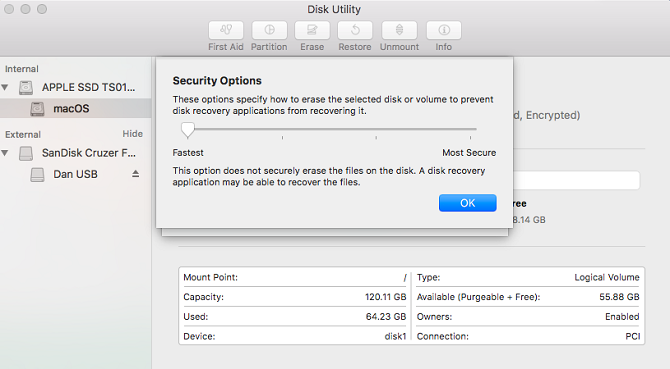Click the Connection value PCI
Screen dimensions: 670x369
point(633,336)
